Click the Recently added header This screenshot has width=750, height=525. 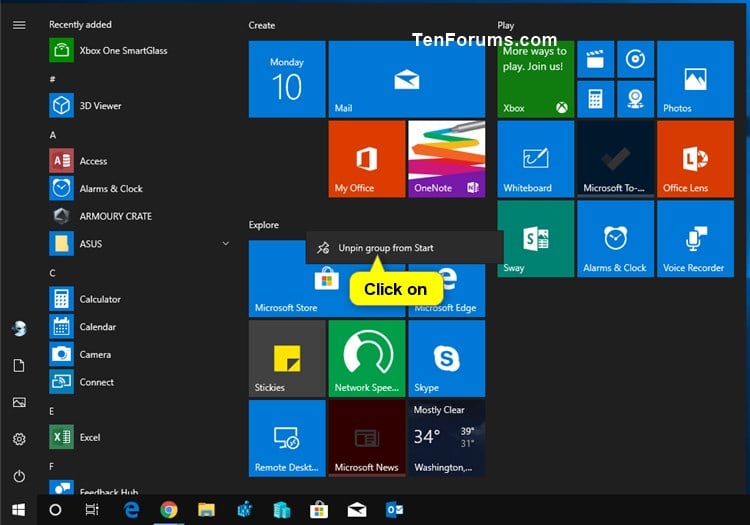tap(80, 24)
